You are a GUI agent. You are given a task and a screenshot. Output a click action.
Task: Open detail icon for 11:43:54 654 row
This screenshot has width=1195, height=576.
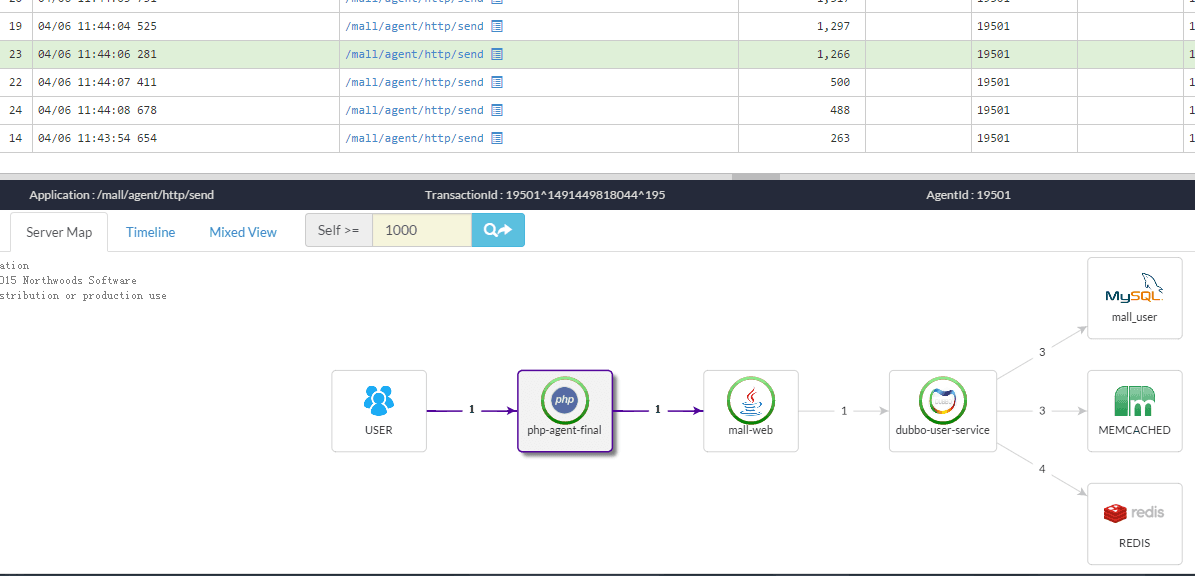[x=497, y=138]
